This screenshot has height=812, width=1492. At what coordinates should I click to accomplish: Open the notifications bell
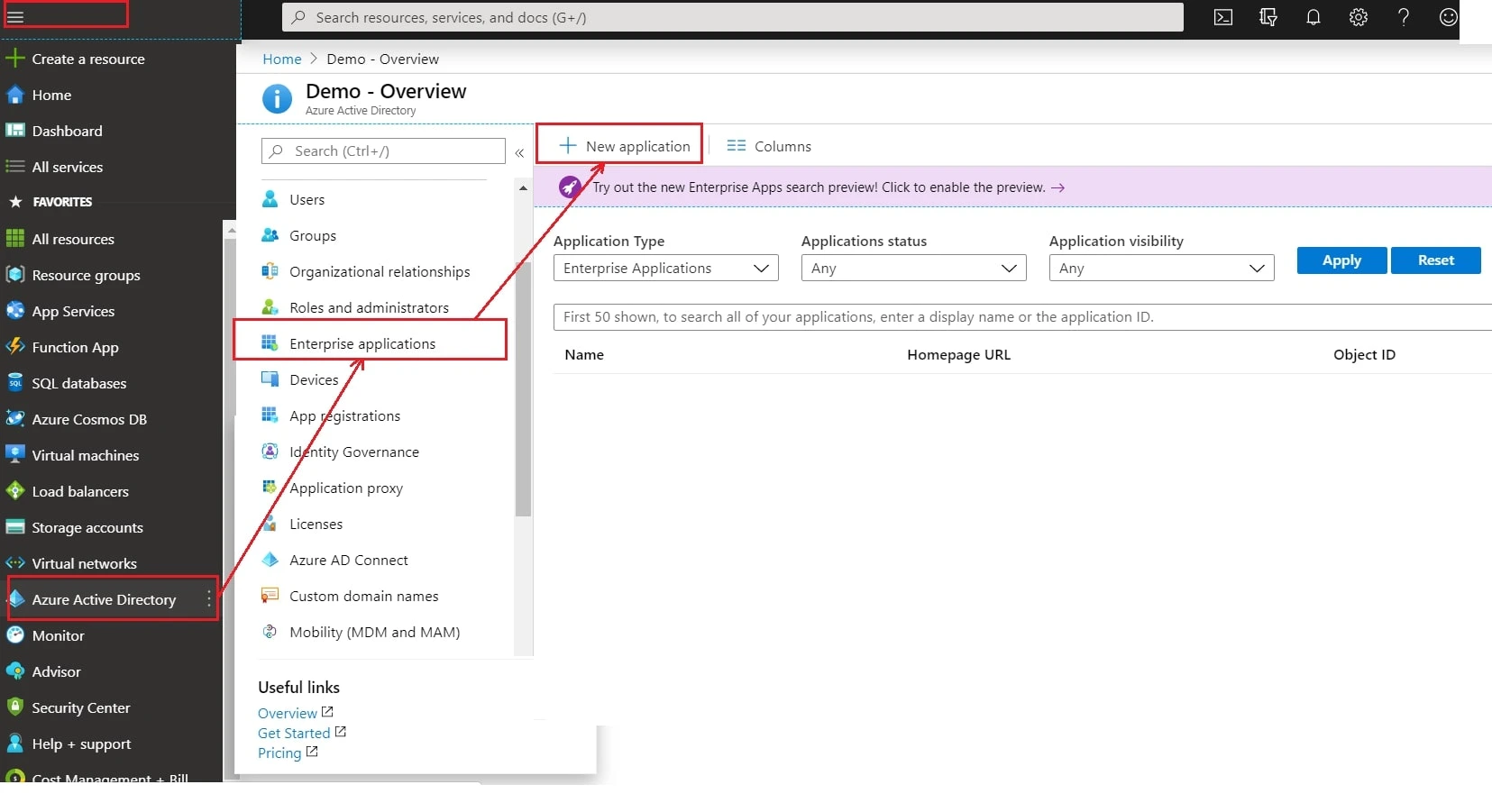pos(1313,17)
